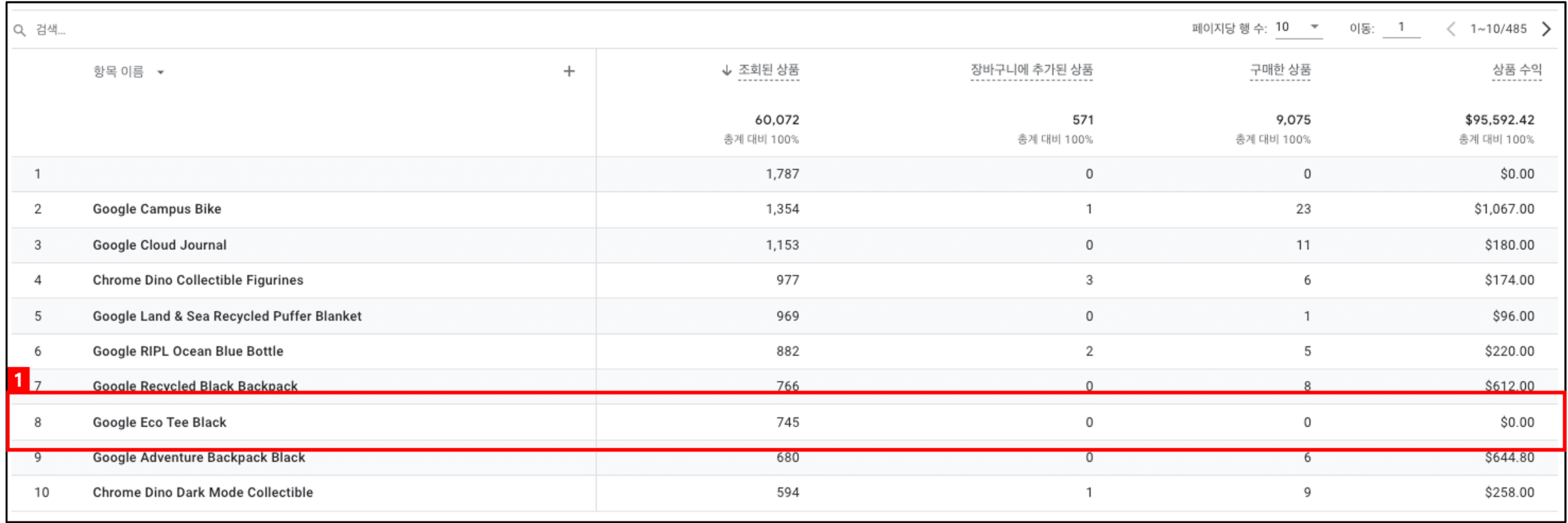1568x523 pixels.
Task: Open the 항목 이름 dimension dropdown
Action: [x=129, y=71]
